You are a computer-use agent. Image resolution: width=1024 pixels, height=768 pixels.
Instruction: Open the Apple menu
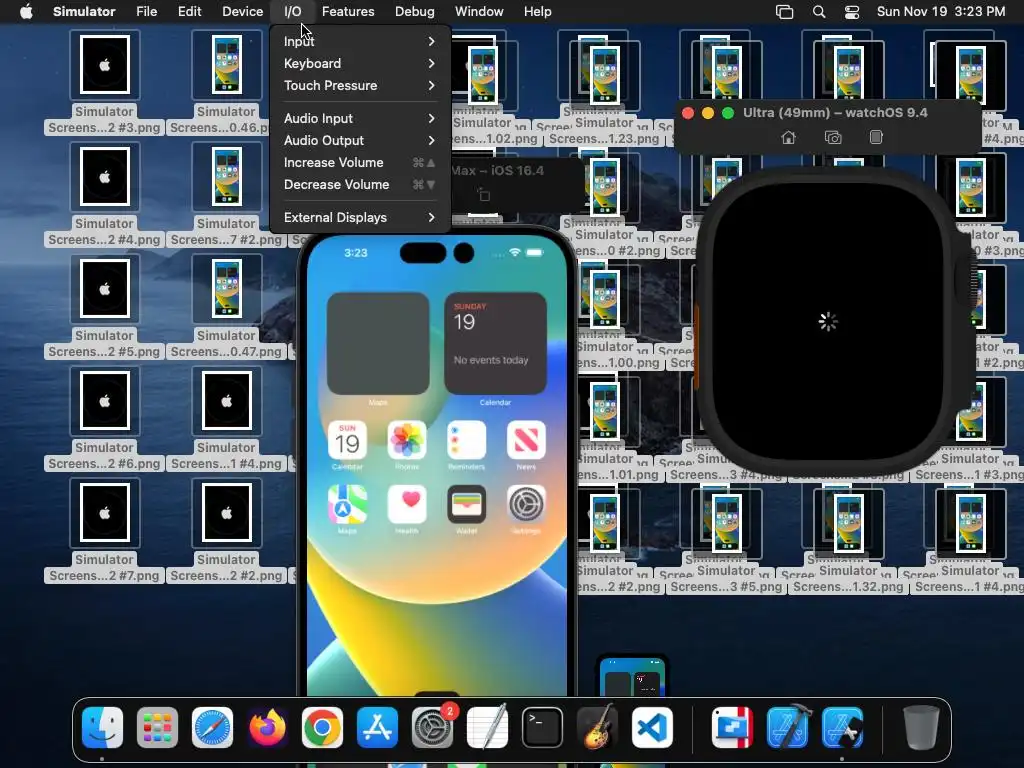point(26,12)
